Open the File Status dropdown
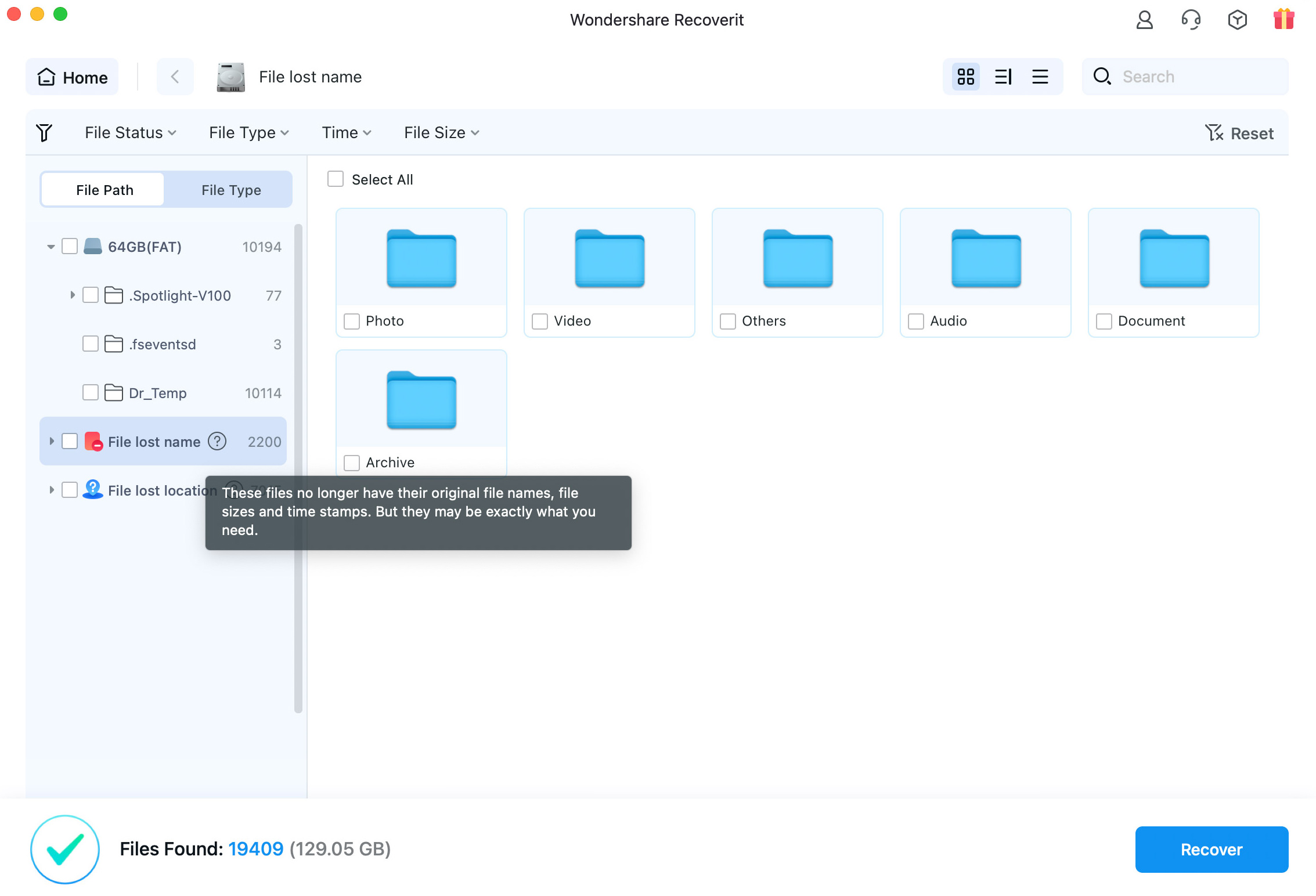The height and width of the screenshot is (896, 1316). [x=131, y=132]
